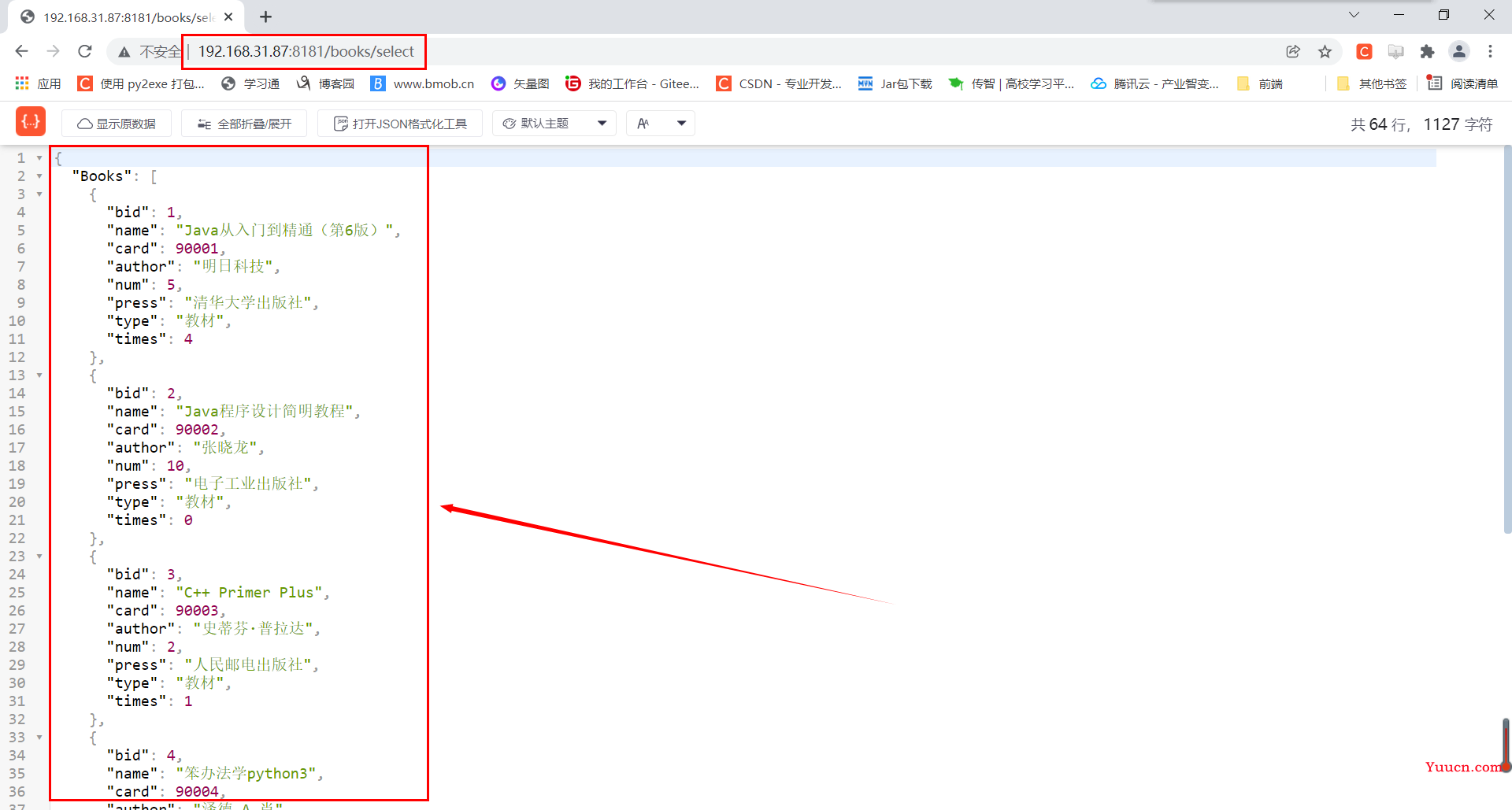Click 显示原数据 button
Viewport: 1512px width, 810px height.
[x=117, y=124]
